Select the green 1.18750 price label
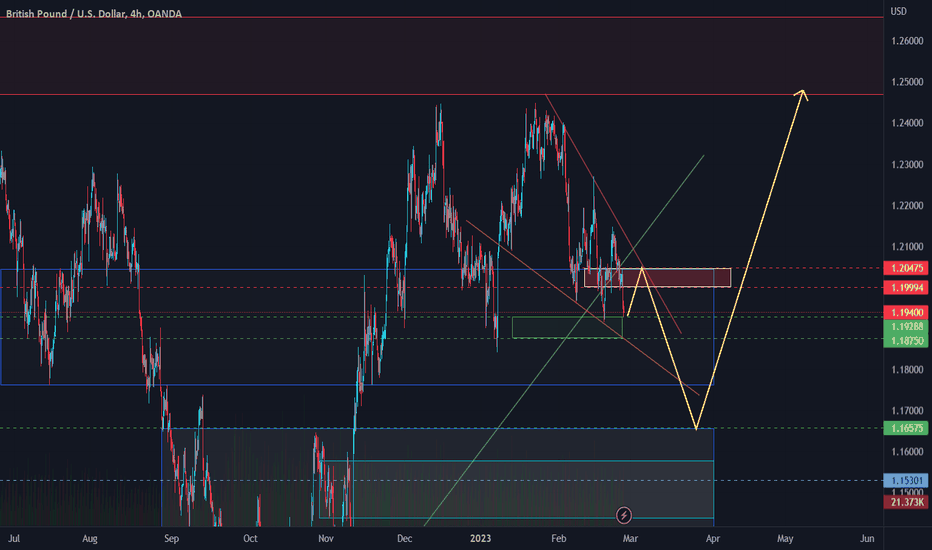This screenshot has width=932, height=550. click(x=906, y=341)
